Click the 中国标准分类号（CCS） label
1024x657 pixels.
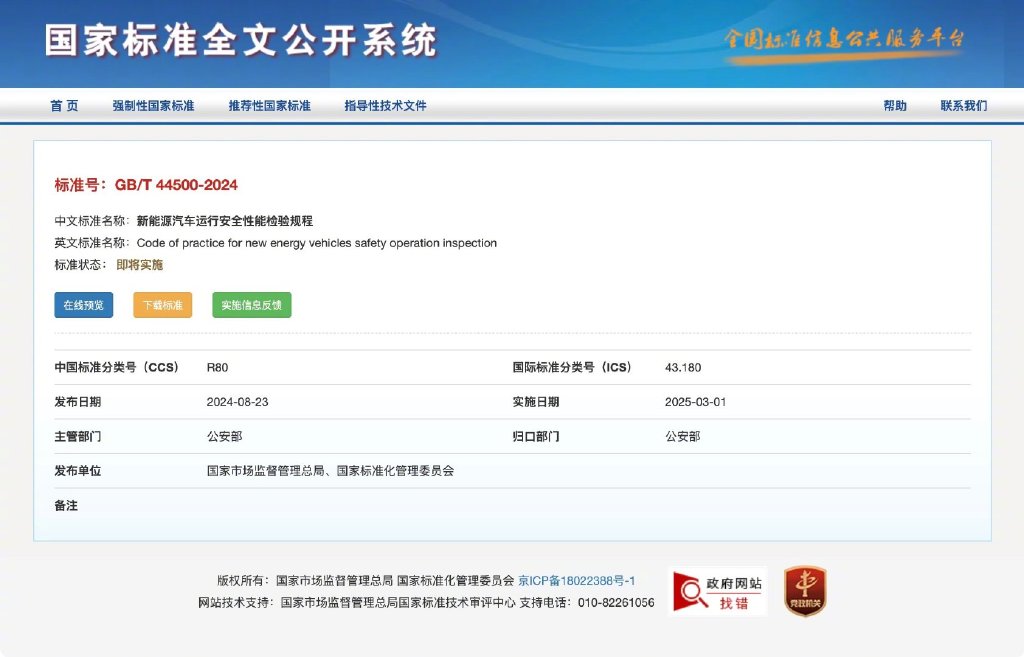pyautogui.click(x=116, y=368)
